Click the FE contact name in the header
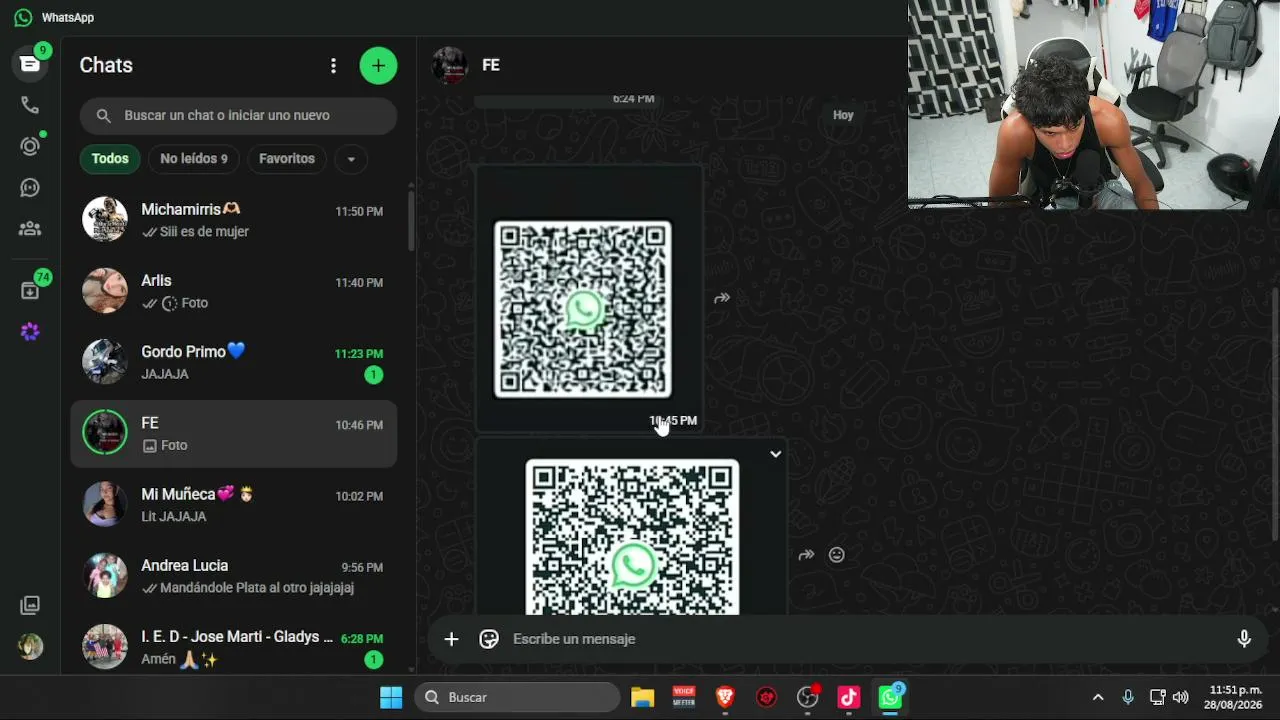The image size is (1280, 720). tap(491, 65)
